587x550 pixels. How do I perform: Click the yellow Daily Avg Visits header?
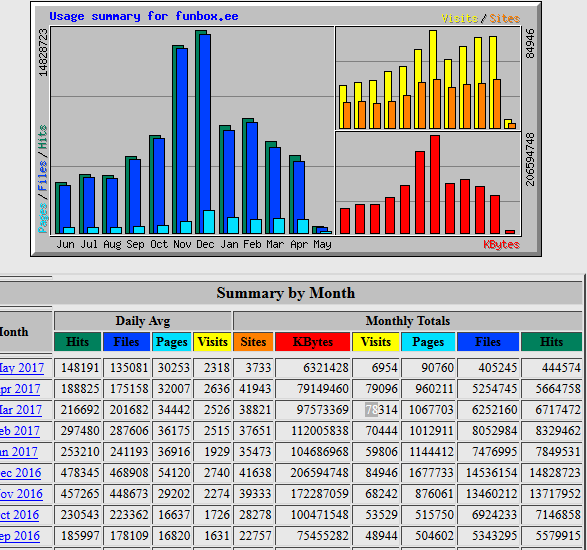212,342
